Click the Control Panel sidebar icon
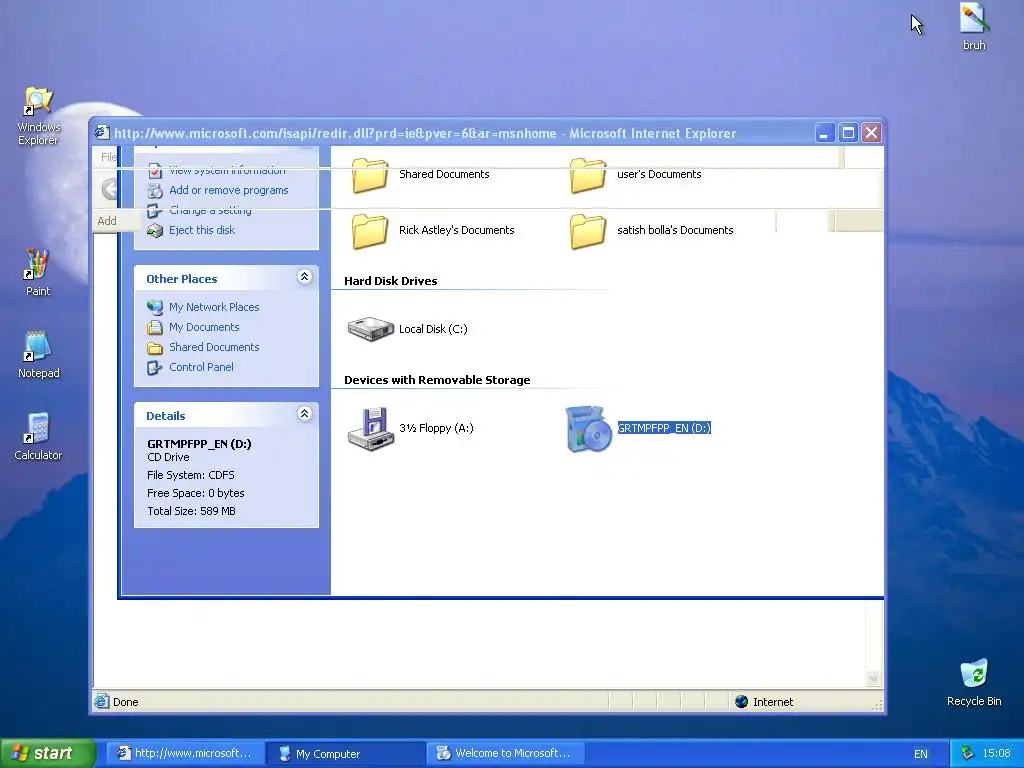The image size is (1024, 768). [155, 368]
